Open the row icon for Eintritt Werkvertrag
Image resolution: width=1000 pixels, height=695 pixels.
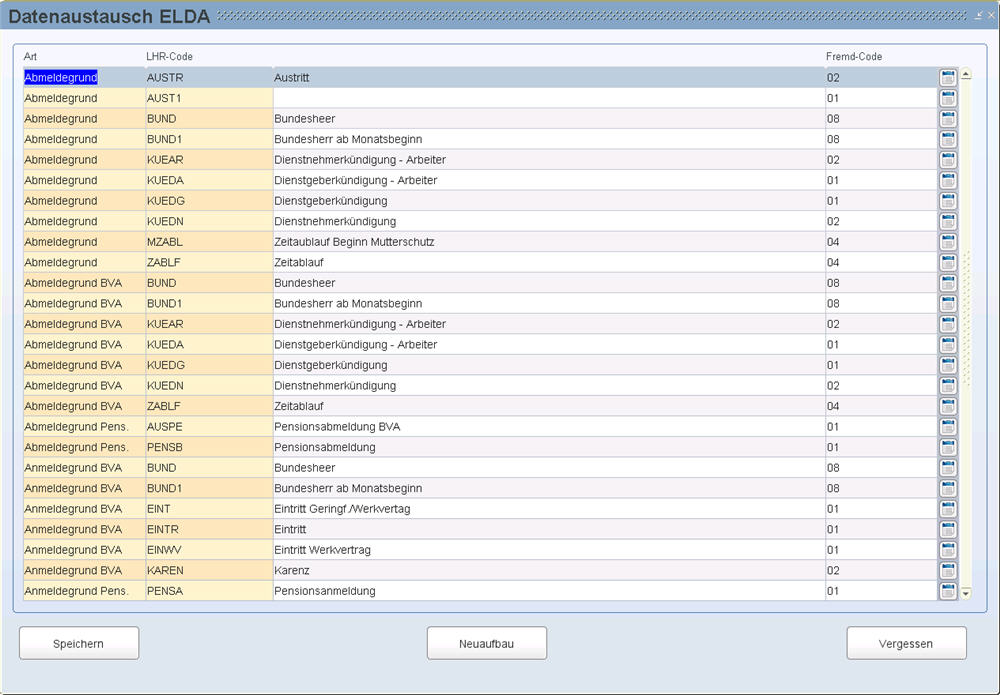pos(947,550)
